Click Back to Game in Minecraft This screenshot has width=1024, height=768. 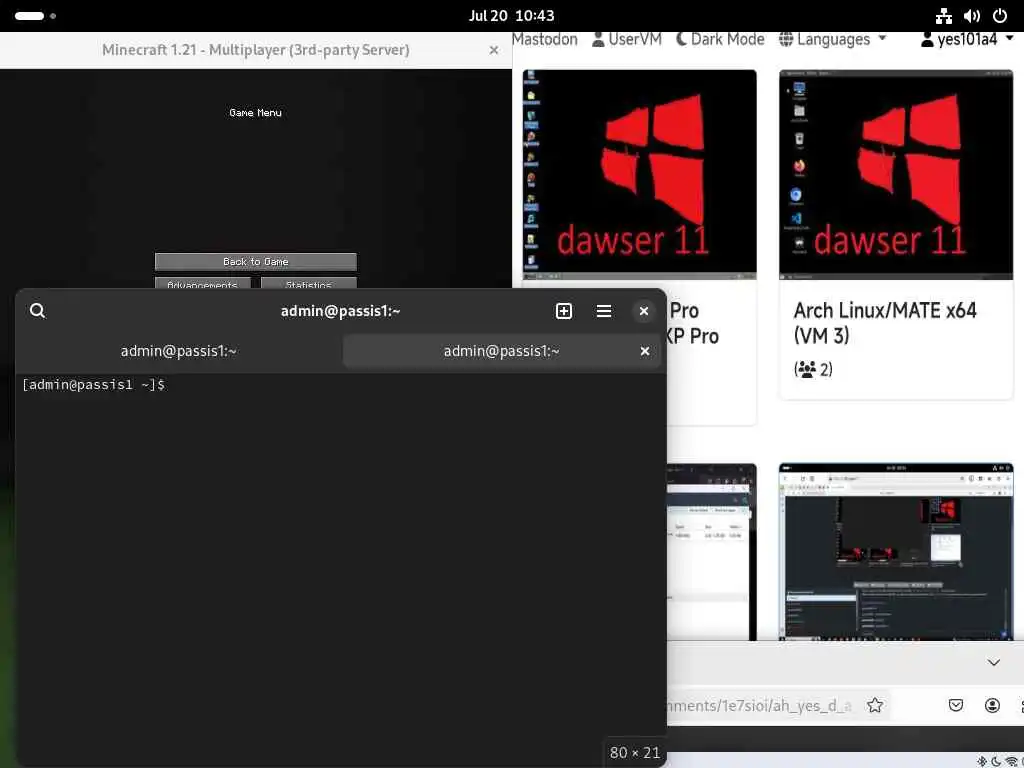click(255, 261)
